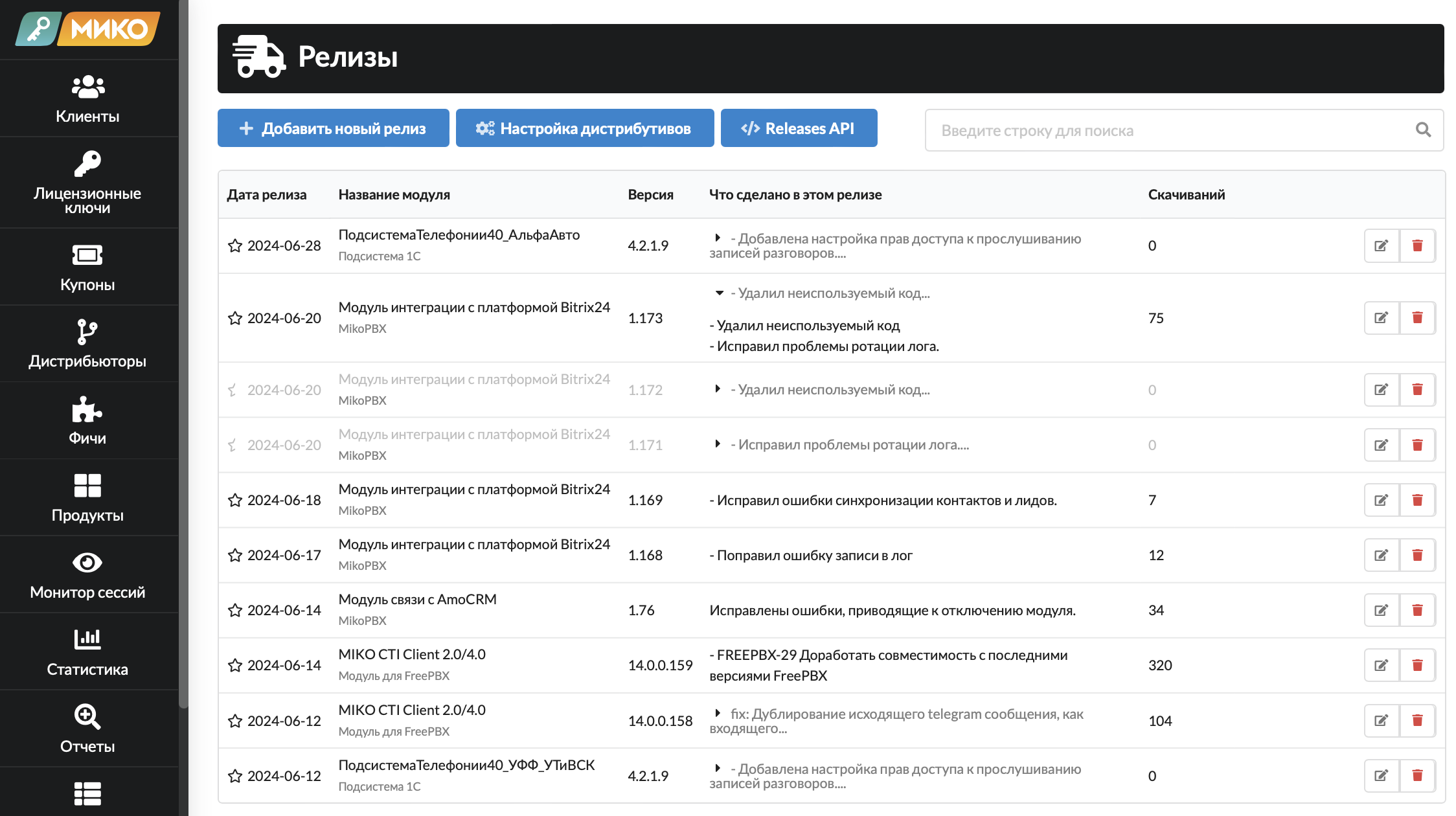Edit the АльфаАвто 4.2.1.9 release

(1382, 245)
